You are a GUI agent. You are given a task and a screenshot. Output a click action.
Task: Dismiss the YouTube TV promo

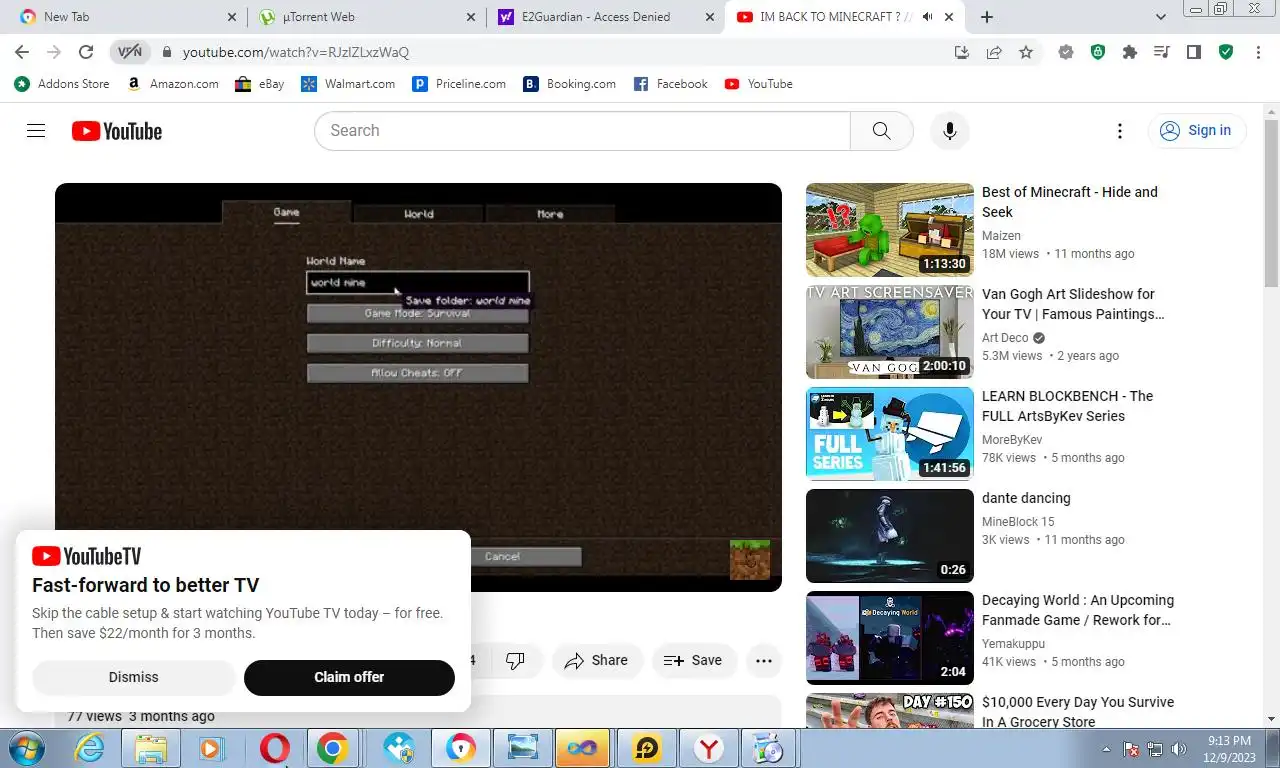click(x=133, y=677)
